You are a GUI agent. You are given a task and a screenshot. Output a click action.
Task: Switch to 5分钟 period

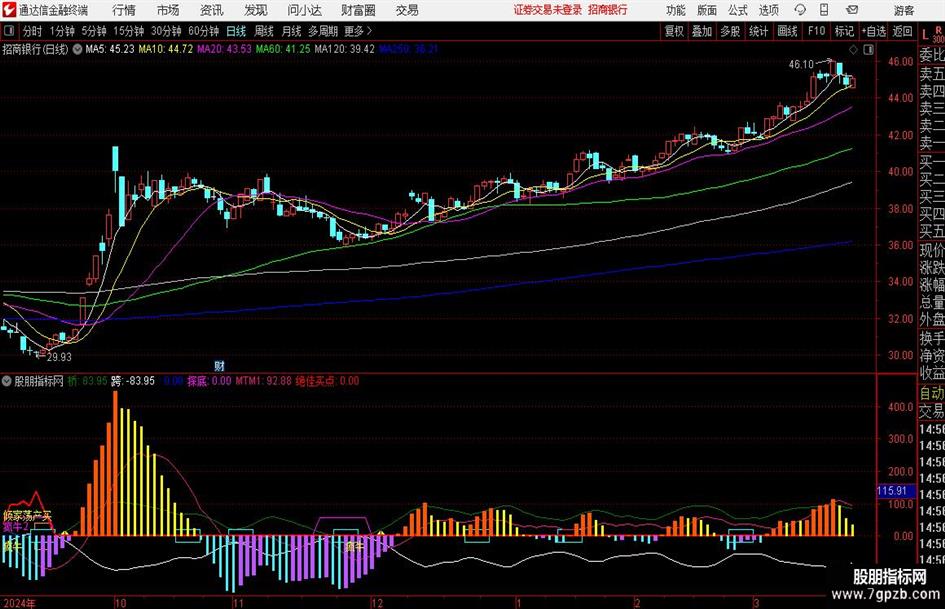click(x=93, y=31)
